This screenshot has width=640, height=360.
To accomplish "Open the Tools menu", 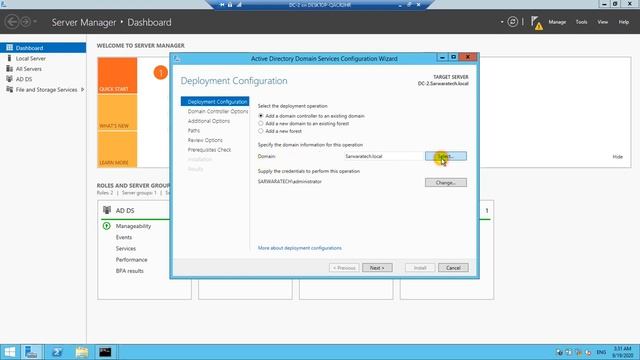I will (x=581, y=22).
